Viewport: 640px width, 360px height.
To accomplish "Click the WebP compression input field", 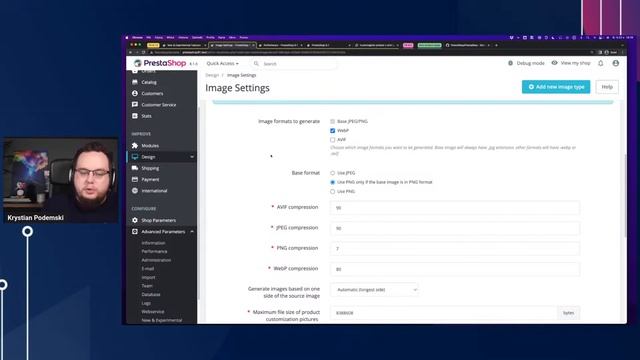I will coord(455,269).
